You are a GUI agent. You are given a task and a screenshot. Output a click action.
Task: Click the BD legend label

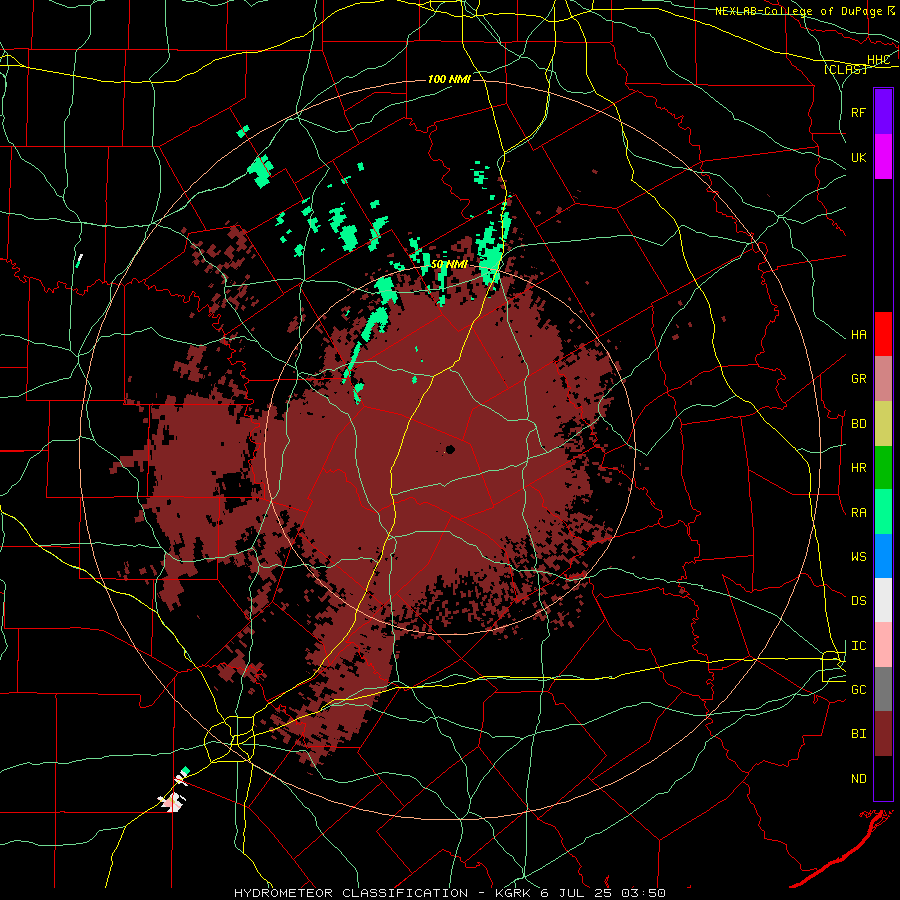858,424
